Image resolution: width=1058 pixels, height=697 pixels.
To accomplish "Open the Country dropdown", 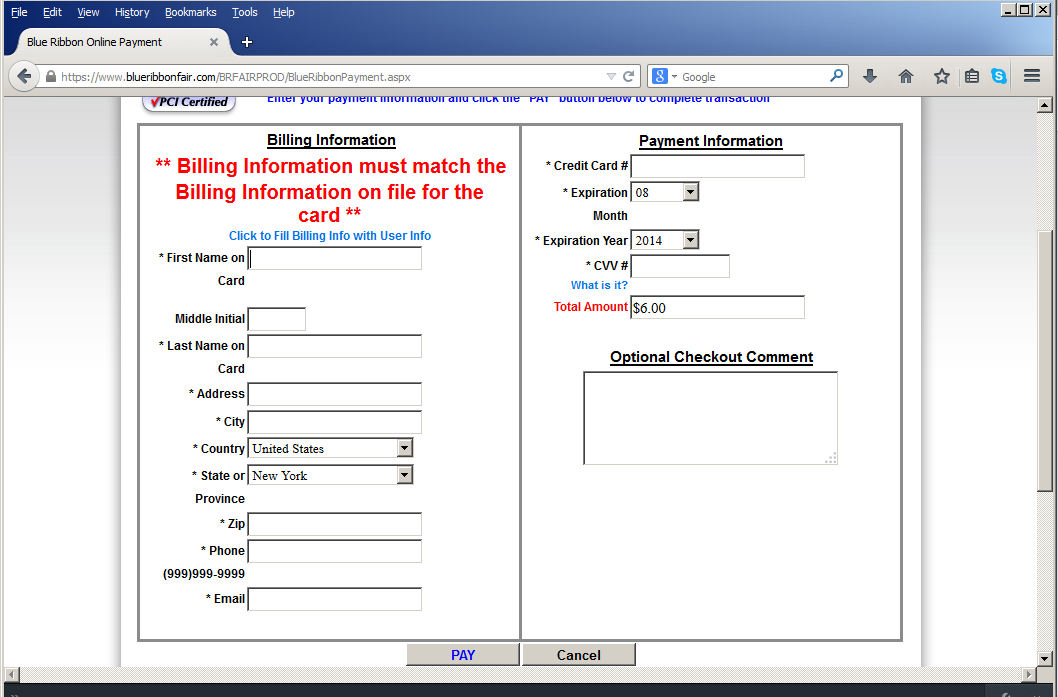I will pos(330,448).
